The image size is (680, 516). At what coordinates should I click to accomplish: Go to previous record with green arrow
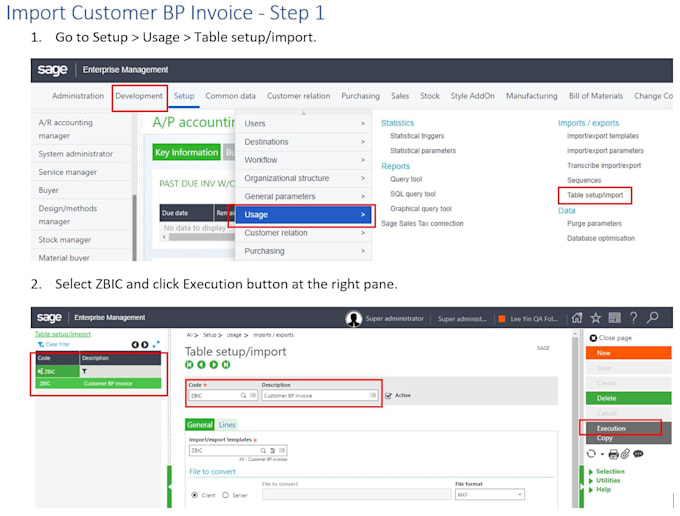click(x=201, y=365)
